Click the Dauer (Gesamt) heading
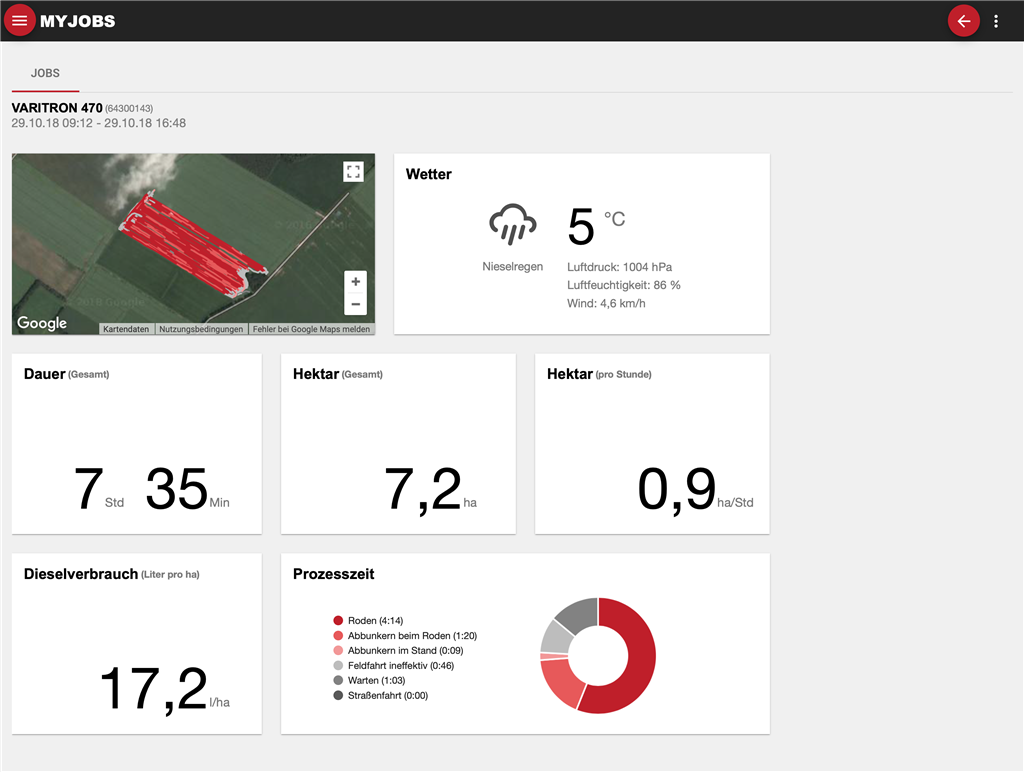This screenshot has height=772, width=1024. (x=67, y=374)
